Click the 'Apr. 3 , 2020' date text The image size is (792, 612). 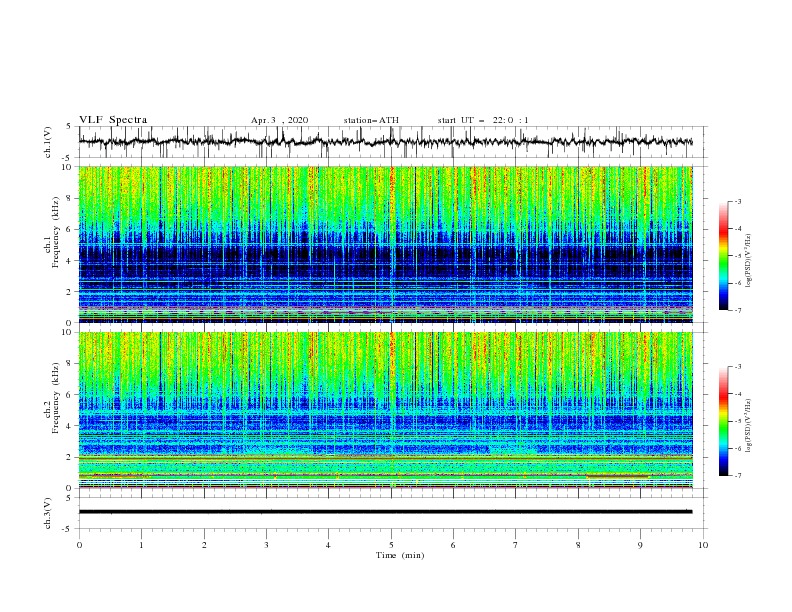click(x=279, y=120)
